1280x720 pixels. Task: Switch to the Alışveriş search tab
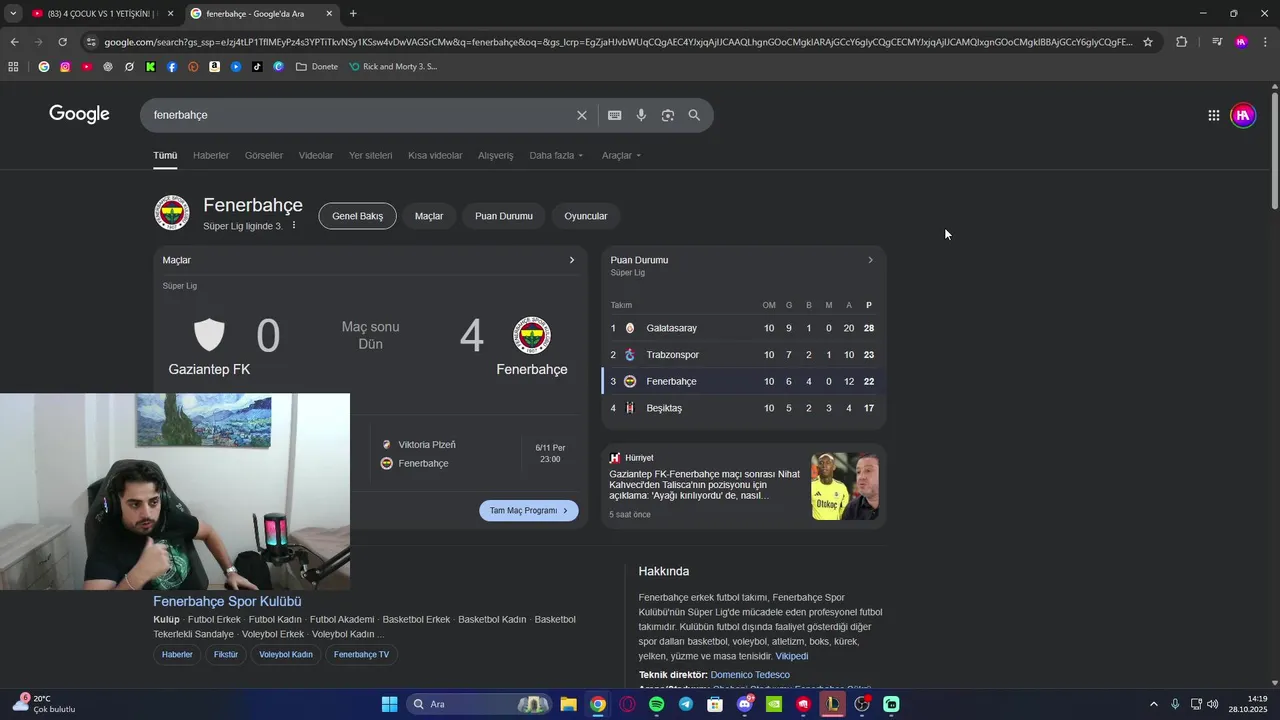coord(495,155)
